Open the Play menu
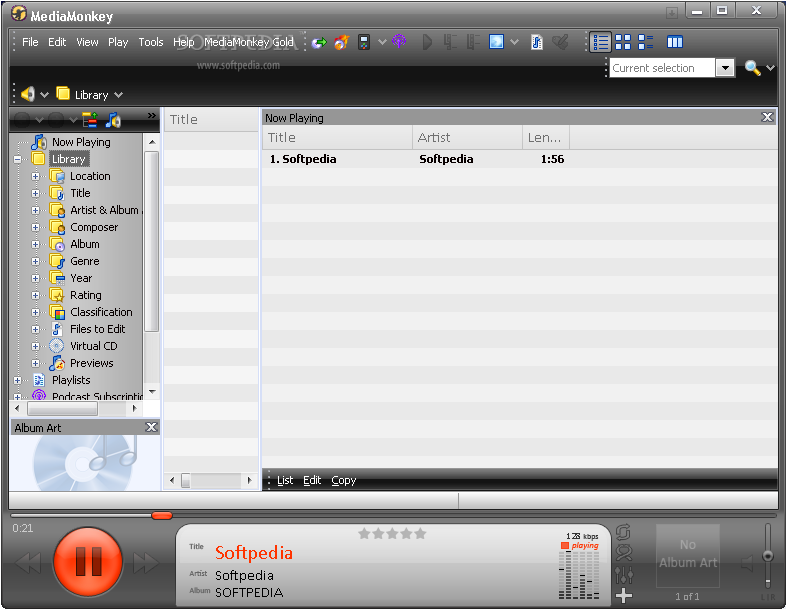The height and width of the screenshot is (609, 790). click(118, 42)
